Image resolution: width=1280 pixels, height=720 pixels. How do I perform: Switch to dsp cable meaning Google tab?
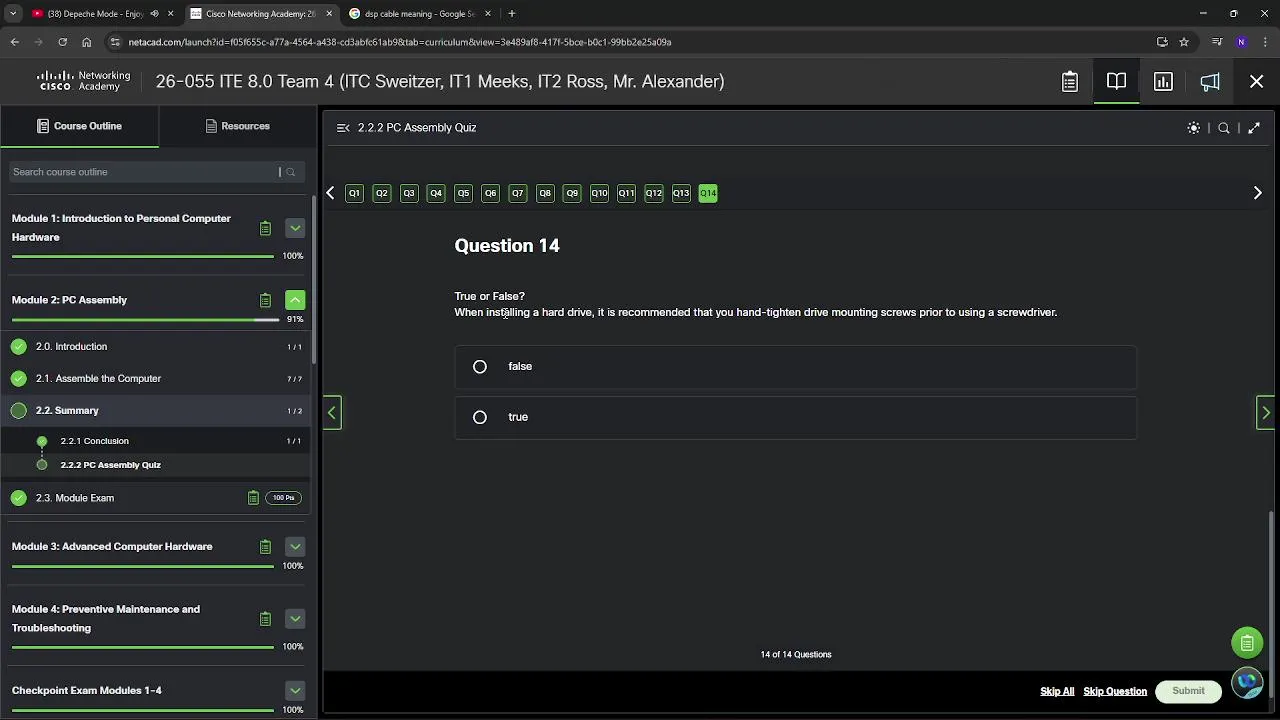click(419, 14)
